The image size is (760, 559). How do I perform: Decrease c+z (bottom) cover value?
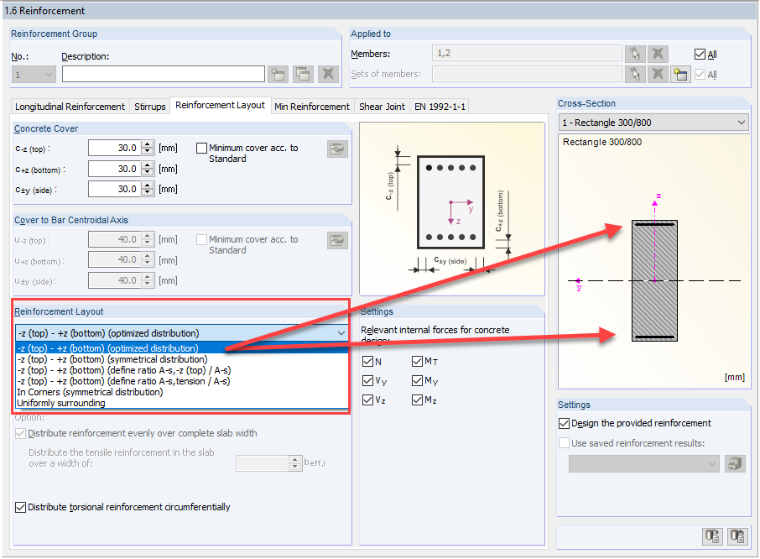(148, 173)
